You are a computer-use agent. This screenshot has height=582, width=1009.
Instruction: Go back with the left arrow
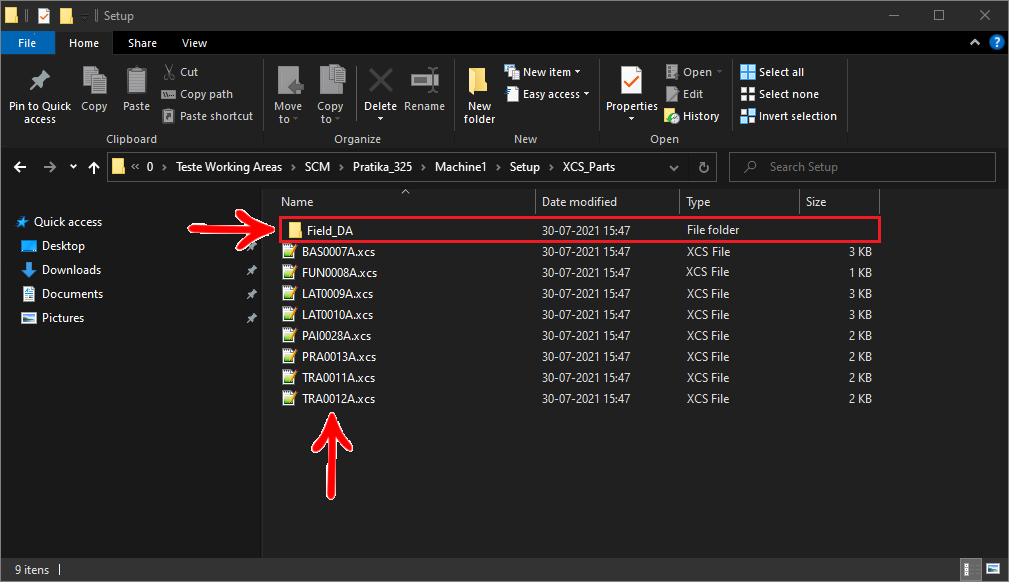point(20,167)
